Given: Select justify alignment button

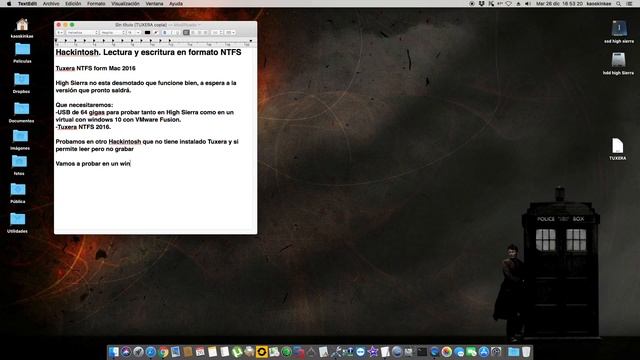Looking at the screenshot, I should [x=206, y=33].
